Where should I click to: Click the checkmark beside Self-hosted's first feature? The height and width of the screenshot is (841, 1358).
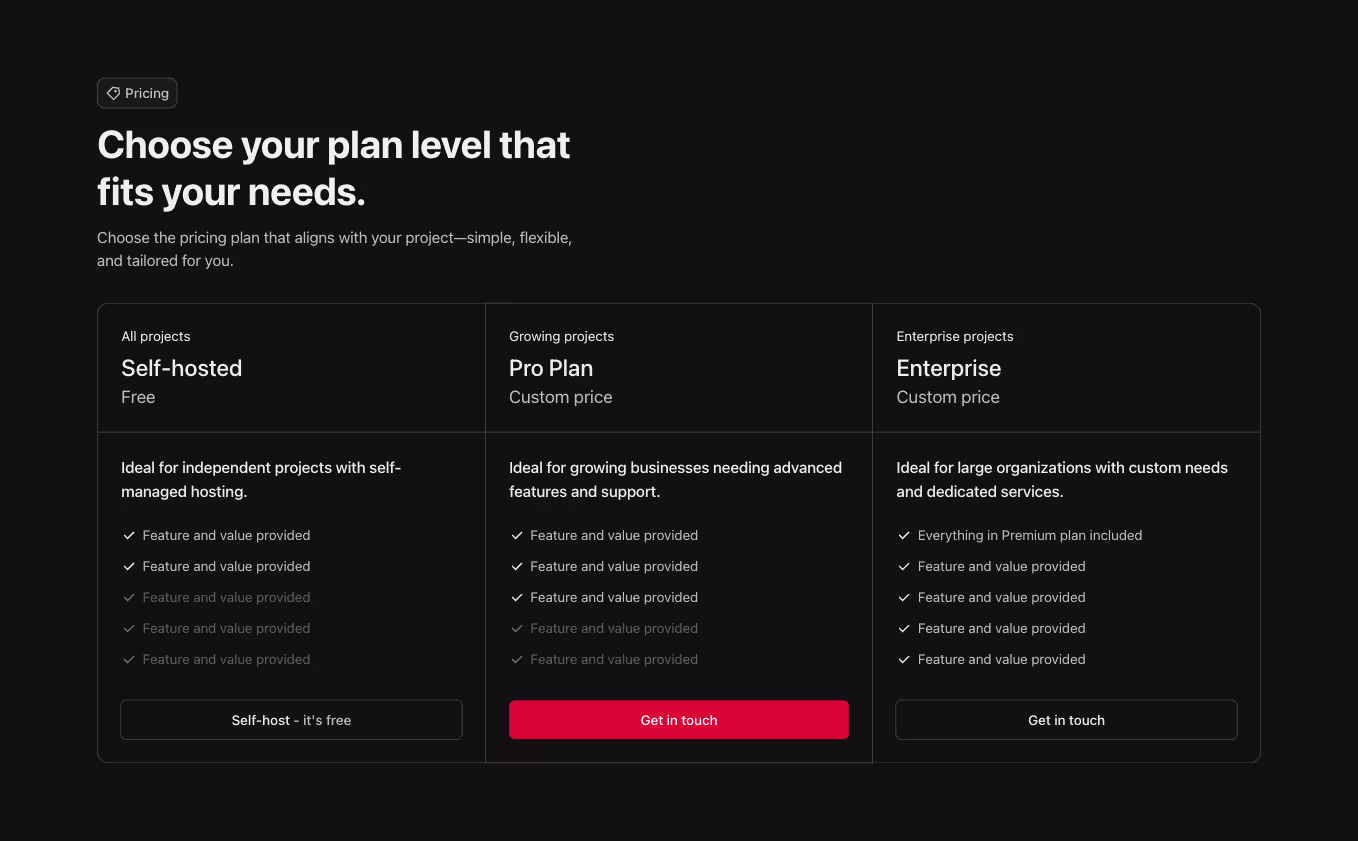click(x=128, y=535)
